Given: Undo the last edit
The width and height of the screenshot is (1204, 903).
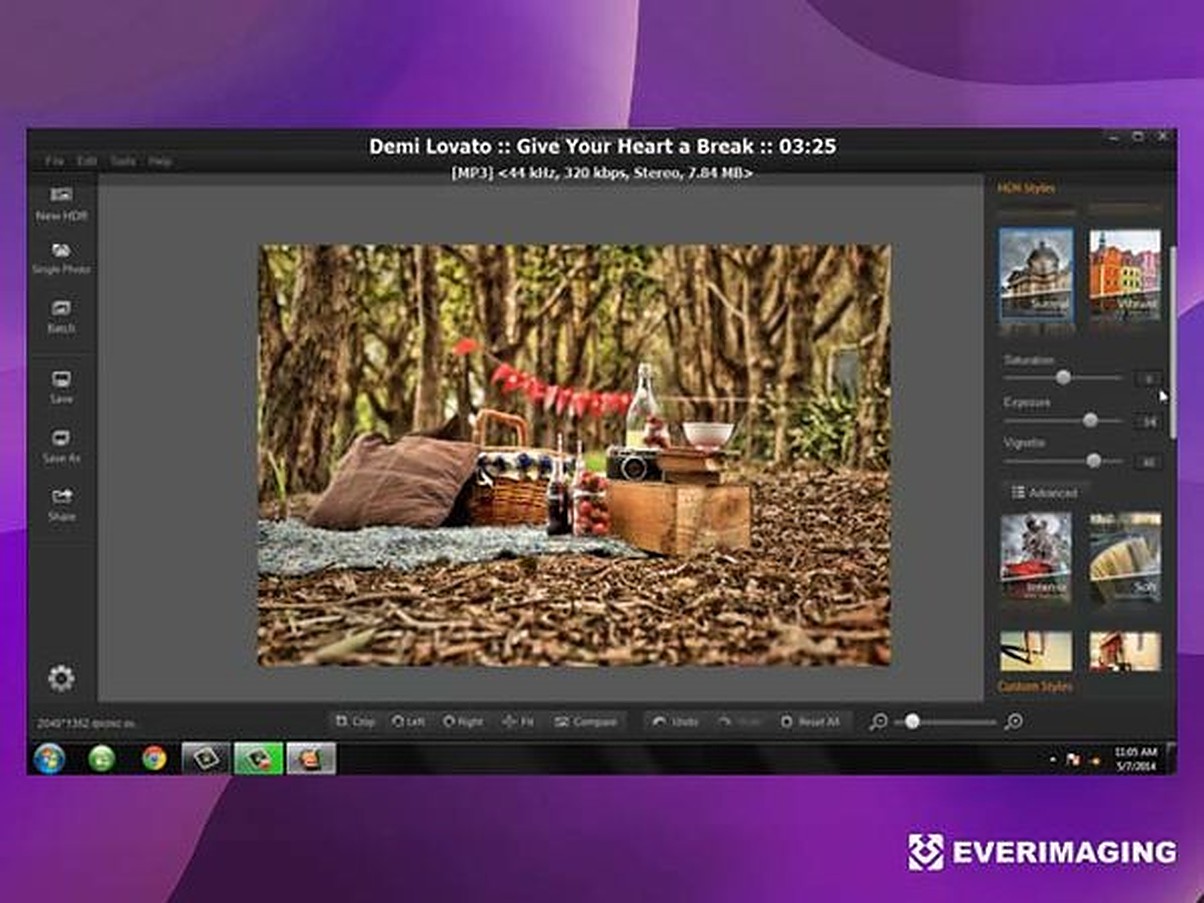Looking at the screenshot, I should (x=675, y=721).
